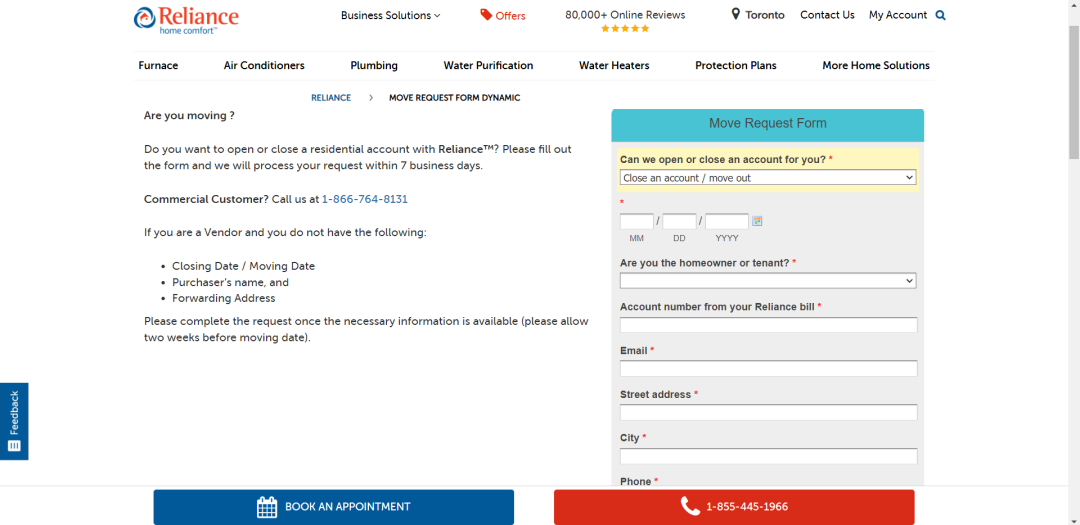Click 'Closing Date / Moving Date' bullet

[x=244, y=266]
